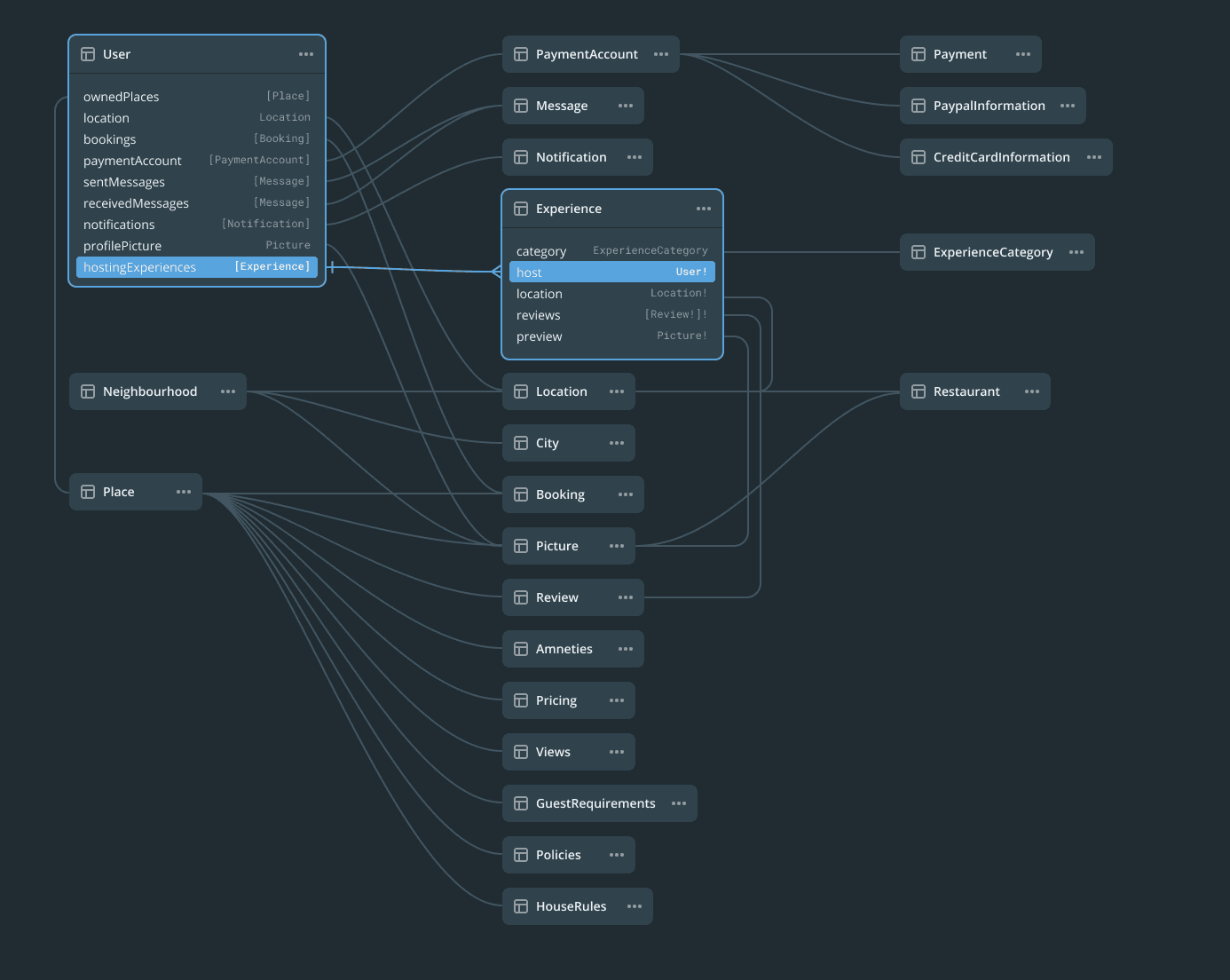Click the Location type label in User
Screen dimensions: 1230x980
click(285, 117)
